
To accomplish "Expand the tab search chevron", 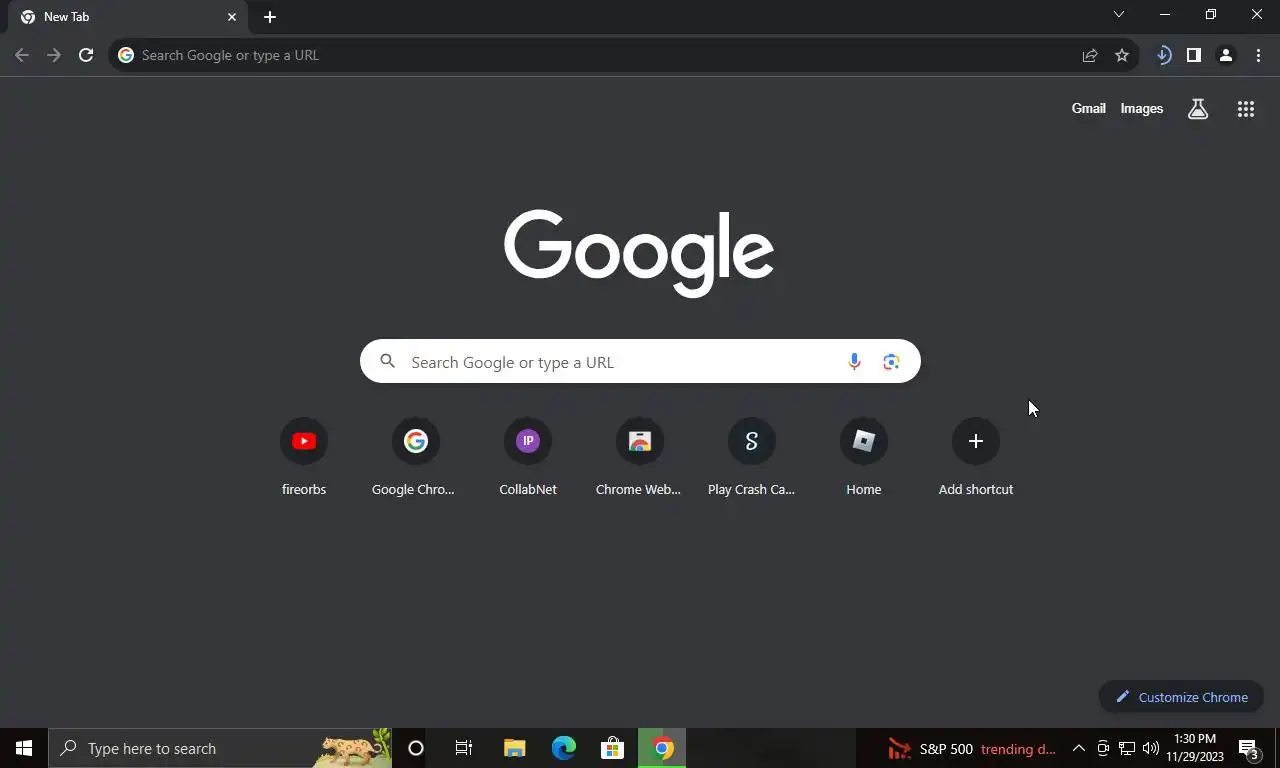I will point(1119,14).
